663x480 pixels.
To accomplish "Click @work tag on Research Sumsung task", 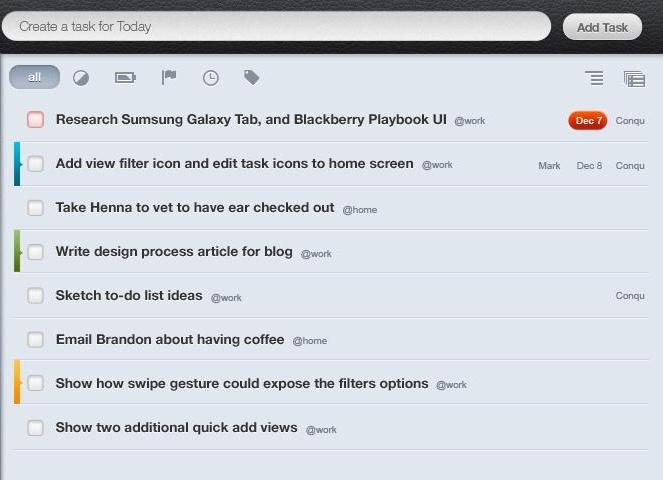I will pos(470,121).
